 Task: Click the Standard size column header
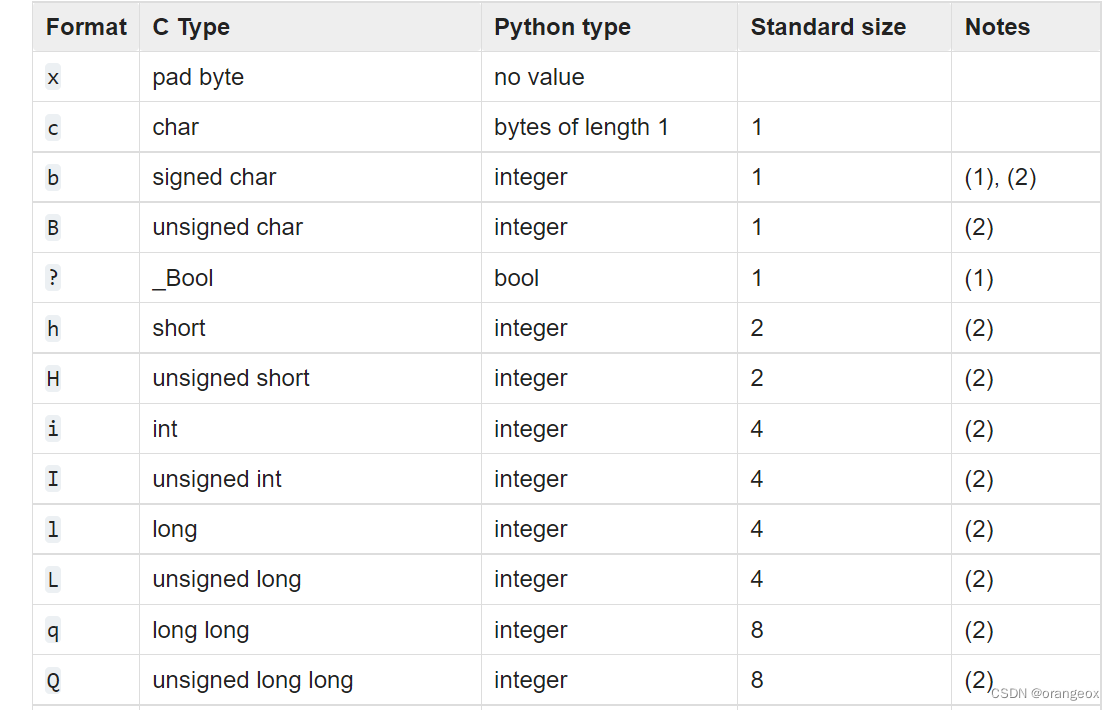(828, 27)
